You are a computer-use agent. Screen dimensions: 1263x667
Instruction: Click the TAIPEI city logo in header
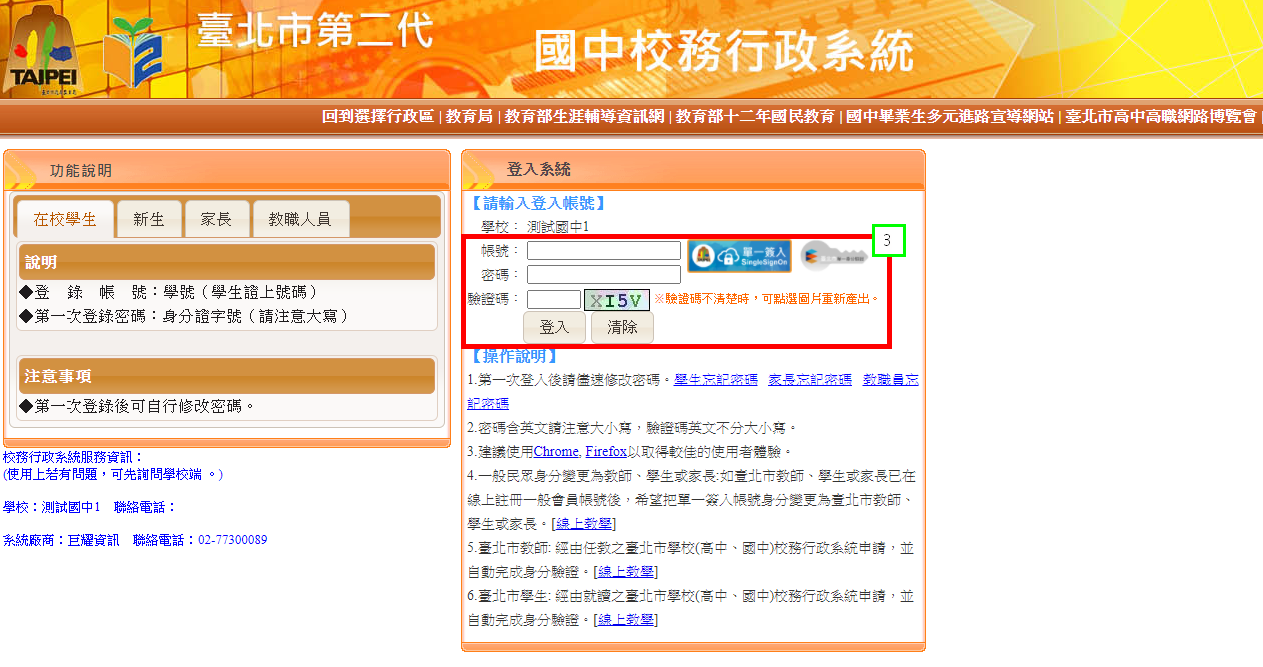pos(43,50)
